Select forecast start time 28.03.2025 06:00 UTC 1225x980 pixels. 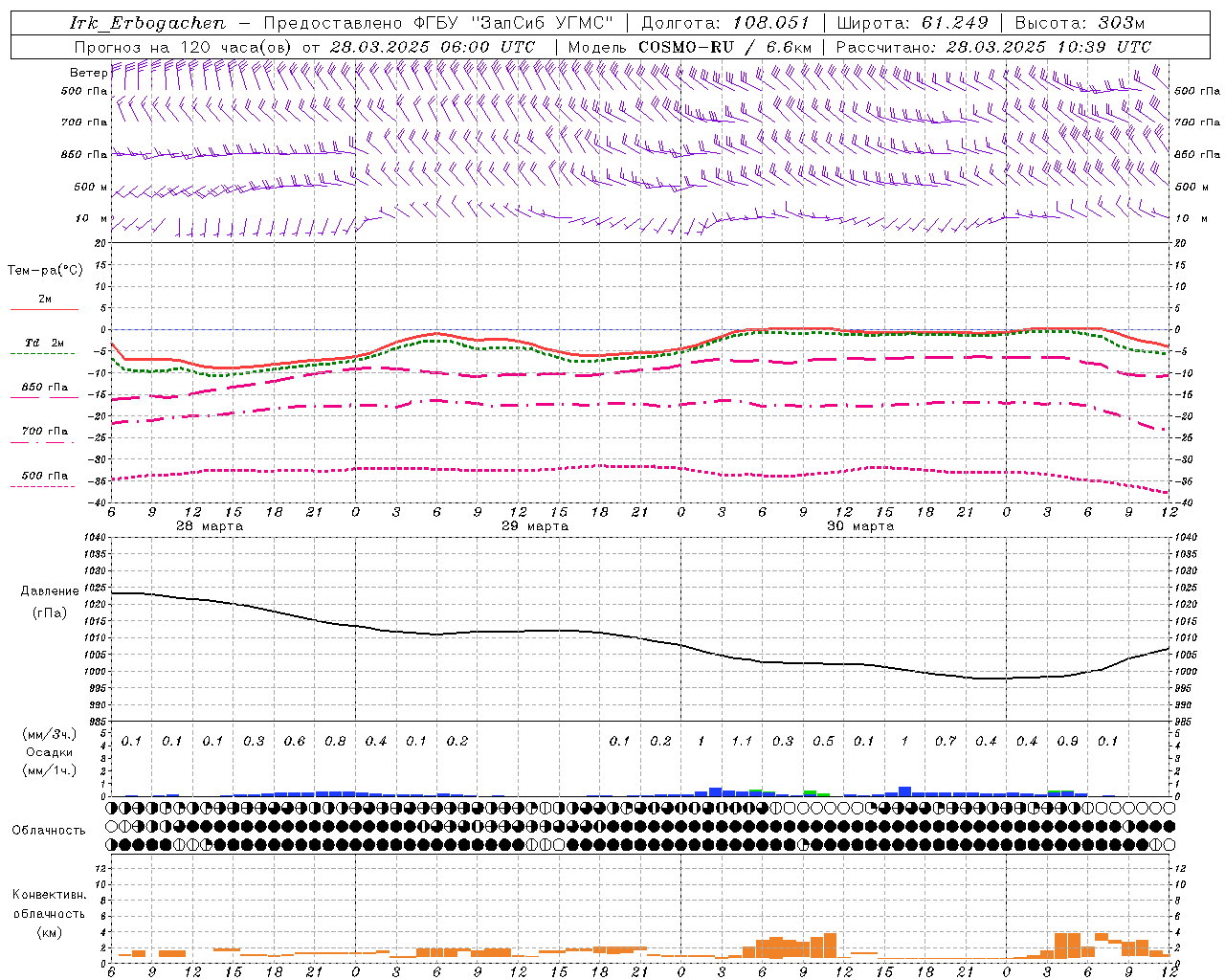click(432, 46)
